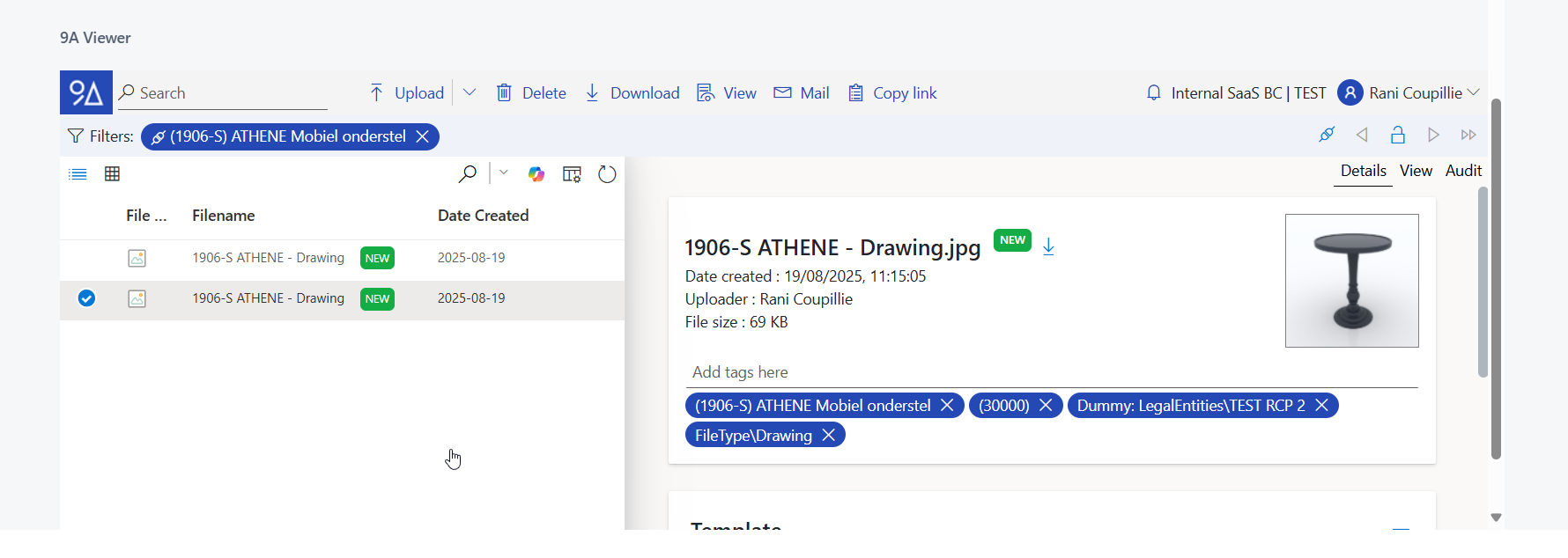Click the Delete button

point(531,93)
